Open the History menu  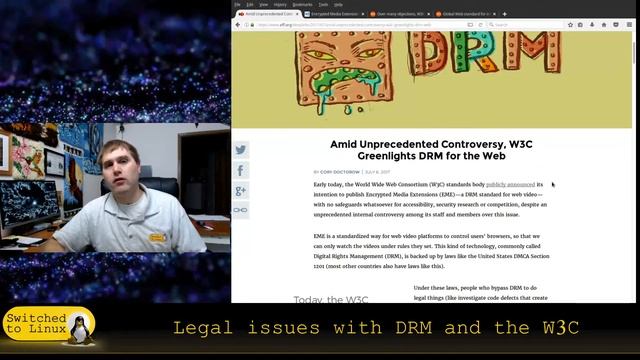[280, 4]
